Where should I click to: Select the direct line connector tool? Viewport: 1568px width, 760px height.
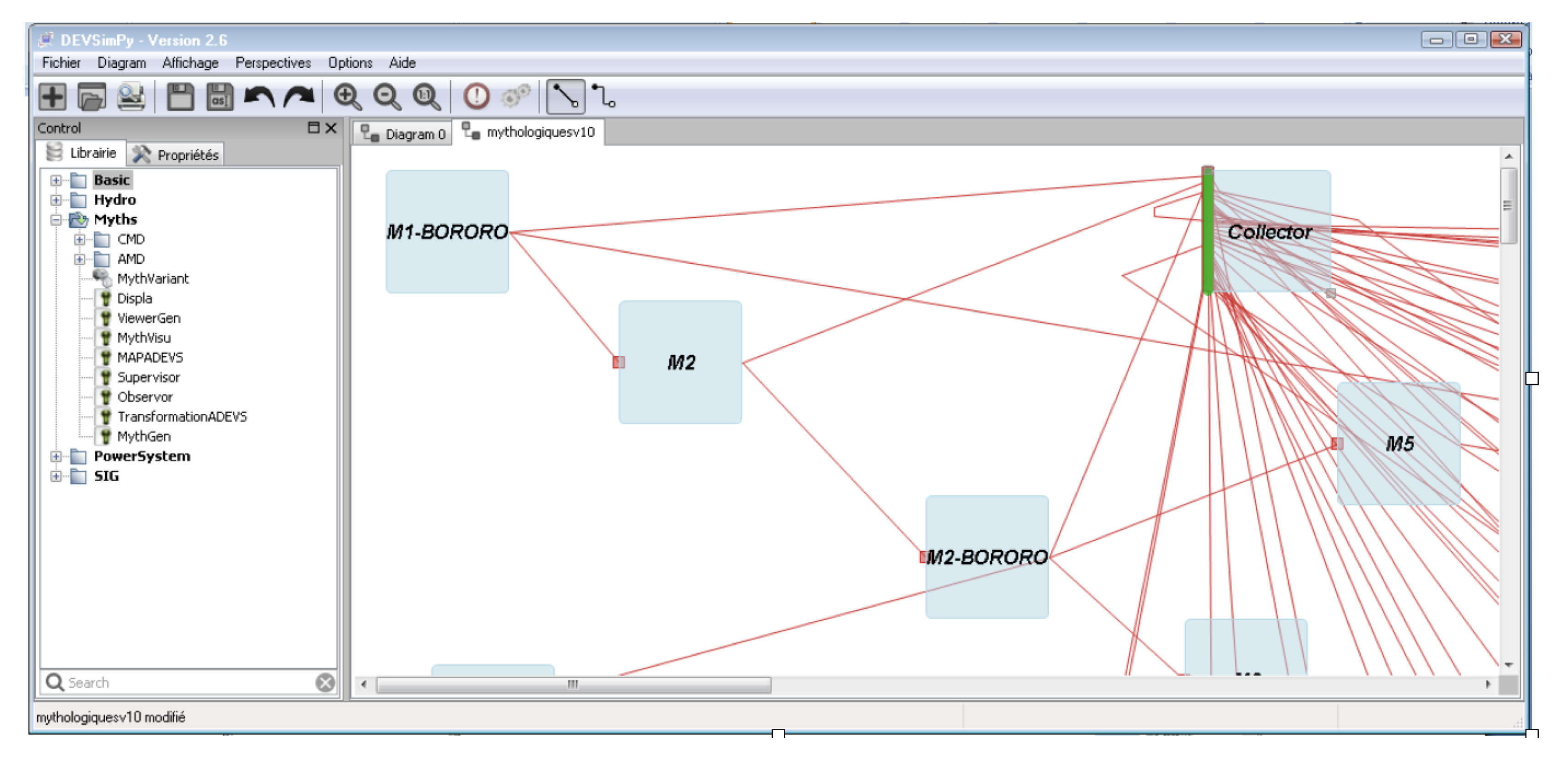(x=565, y=97)
